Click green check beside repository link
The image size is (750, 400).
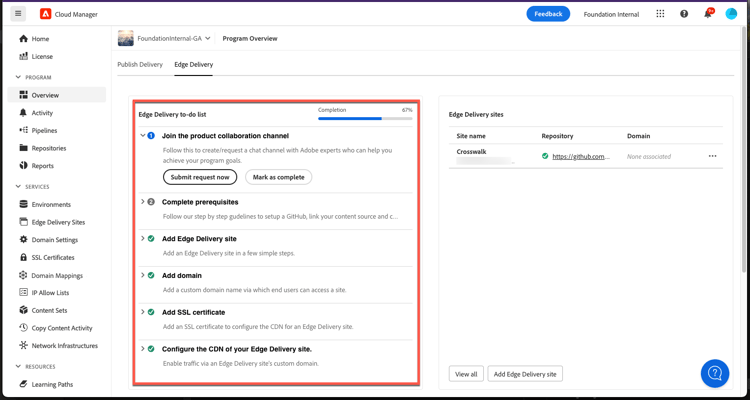click(545, 156)
